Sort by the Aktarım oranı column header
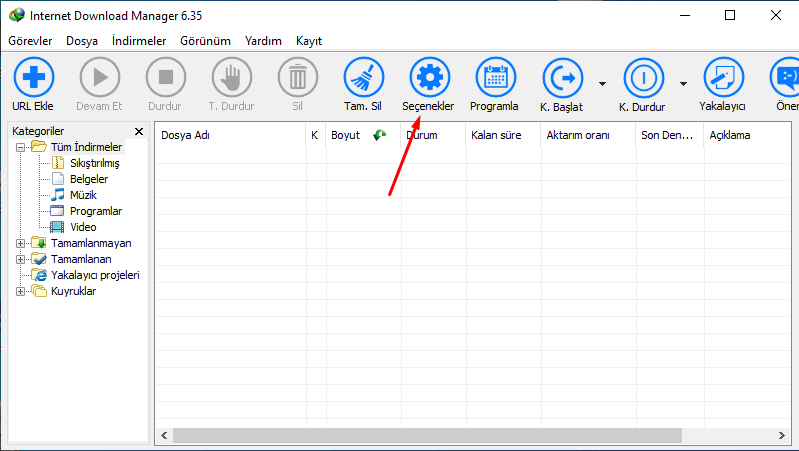Image resolution: width=799 pixels, height=451 pixels. 588,135
